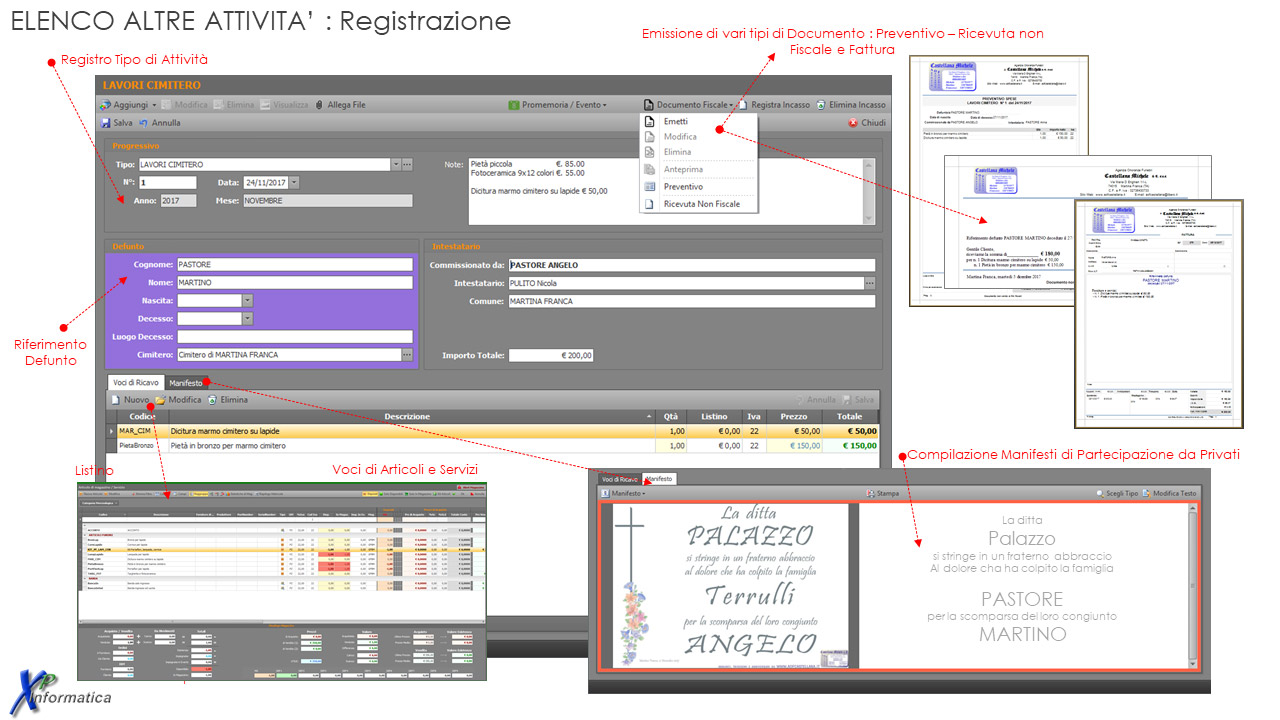Choose Preventivo in the Documento Fiscale menu
Image resolution: width=1280 pixels, height=720 pixels.
click(683, 187)
